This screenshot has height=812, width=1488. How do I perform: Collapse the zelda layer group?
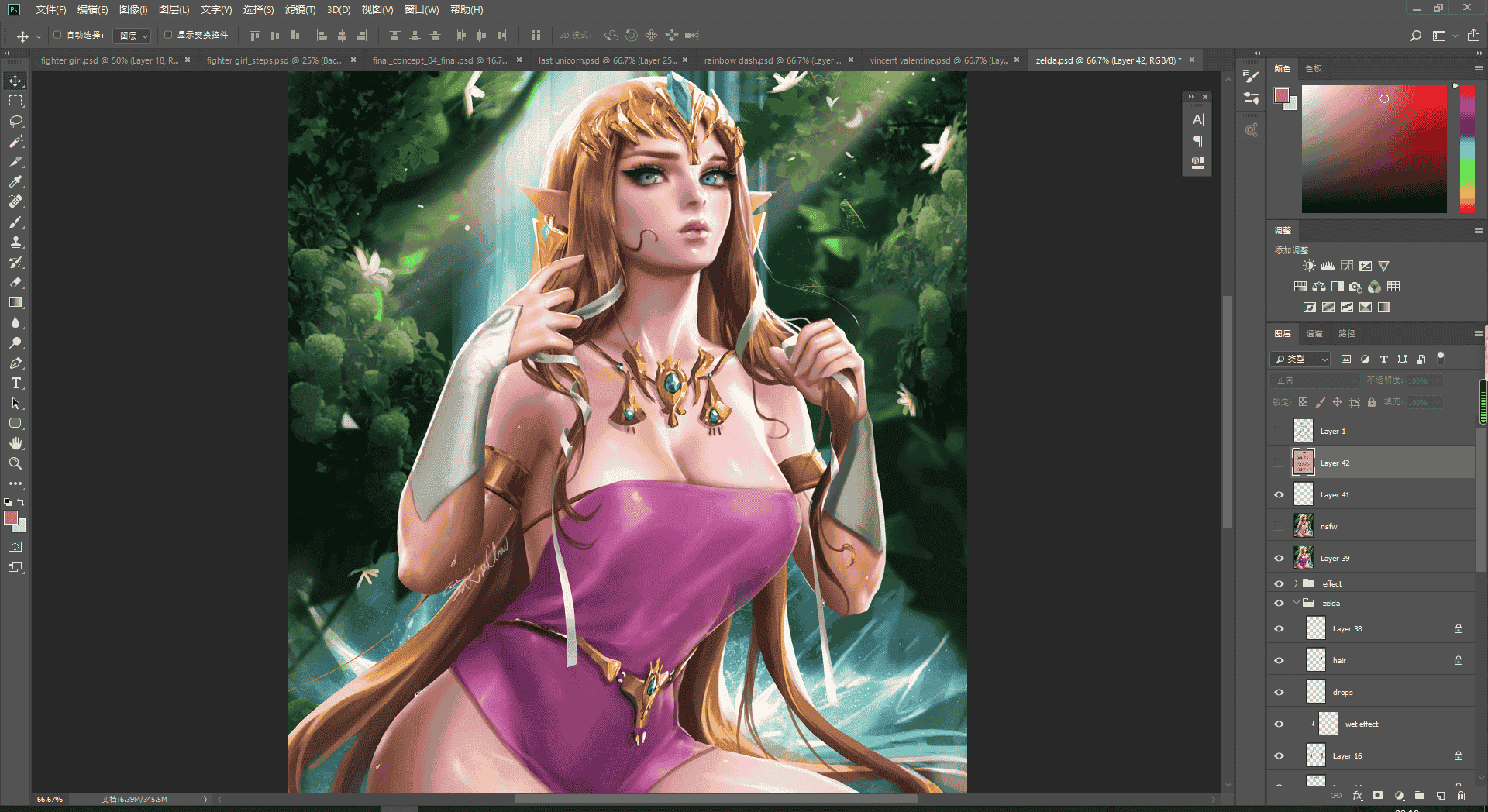tap(1296, 603)
